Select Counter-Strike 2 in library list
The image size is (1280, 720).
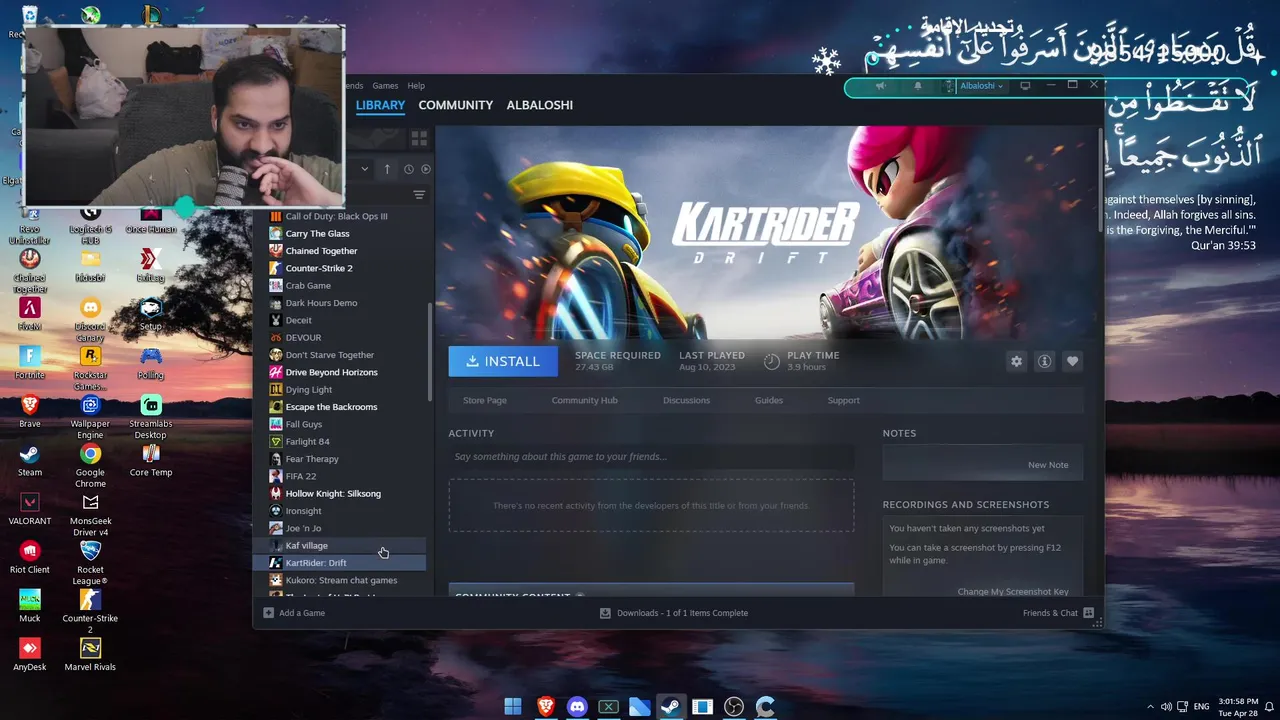(341, 268)
